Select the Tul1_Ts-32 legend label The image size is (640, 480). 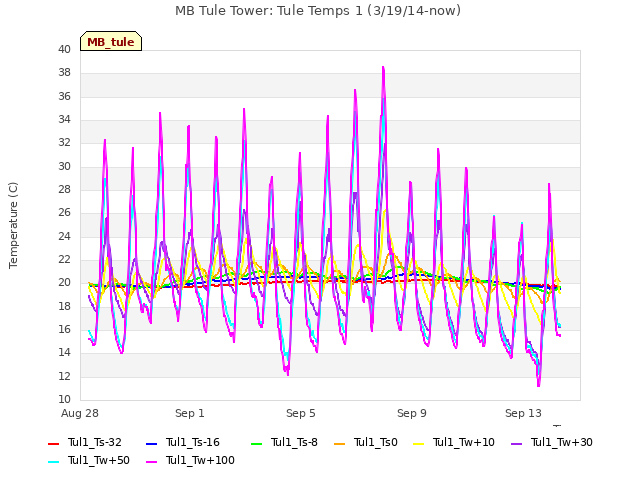[x=95, y=442]
